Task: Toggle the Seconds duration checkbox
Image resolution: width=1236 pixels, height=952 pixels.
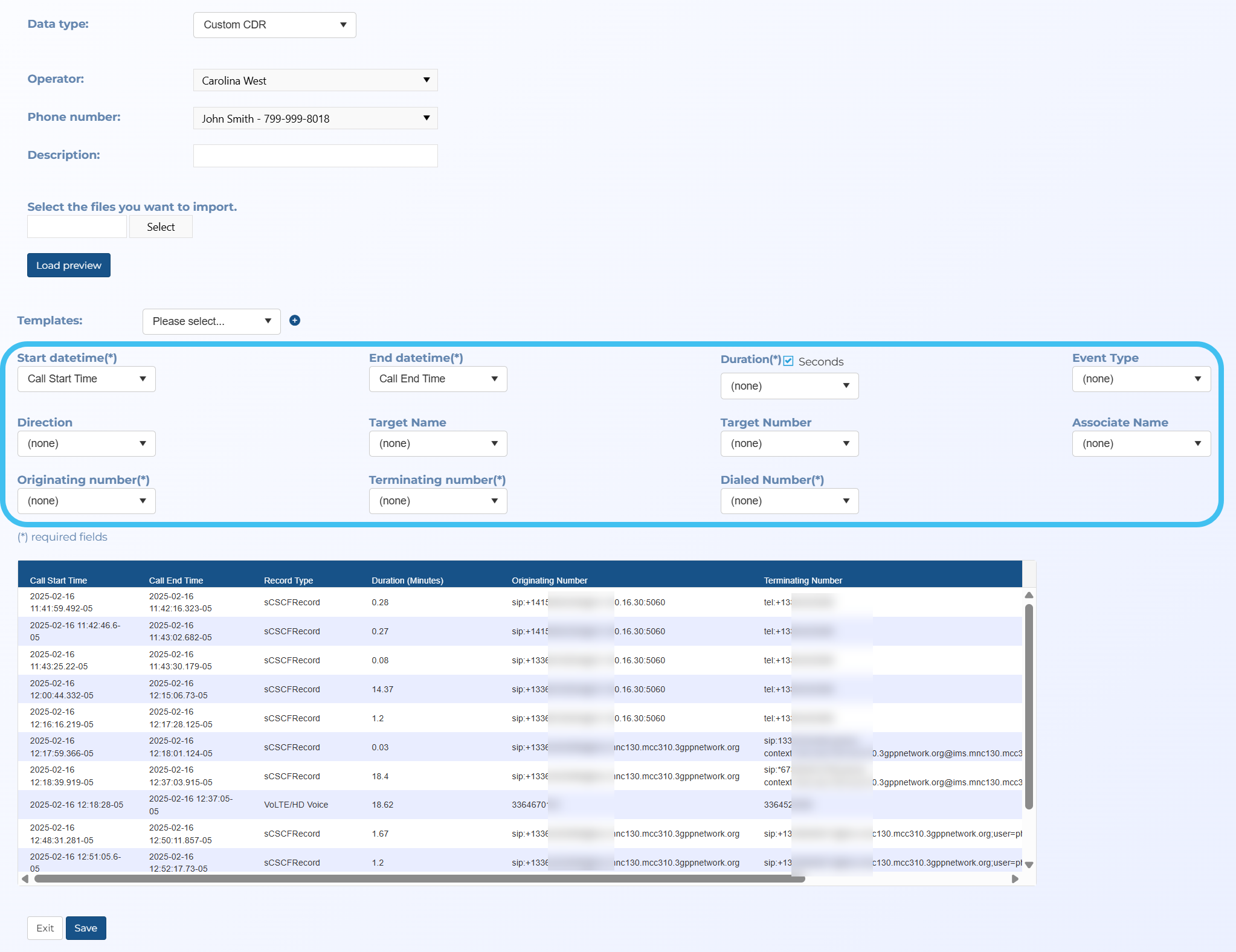Action: point(788,361)
